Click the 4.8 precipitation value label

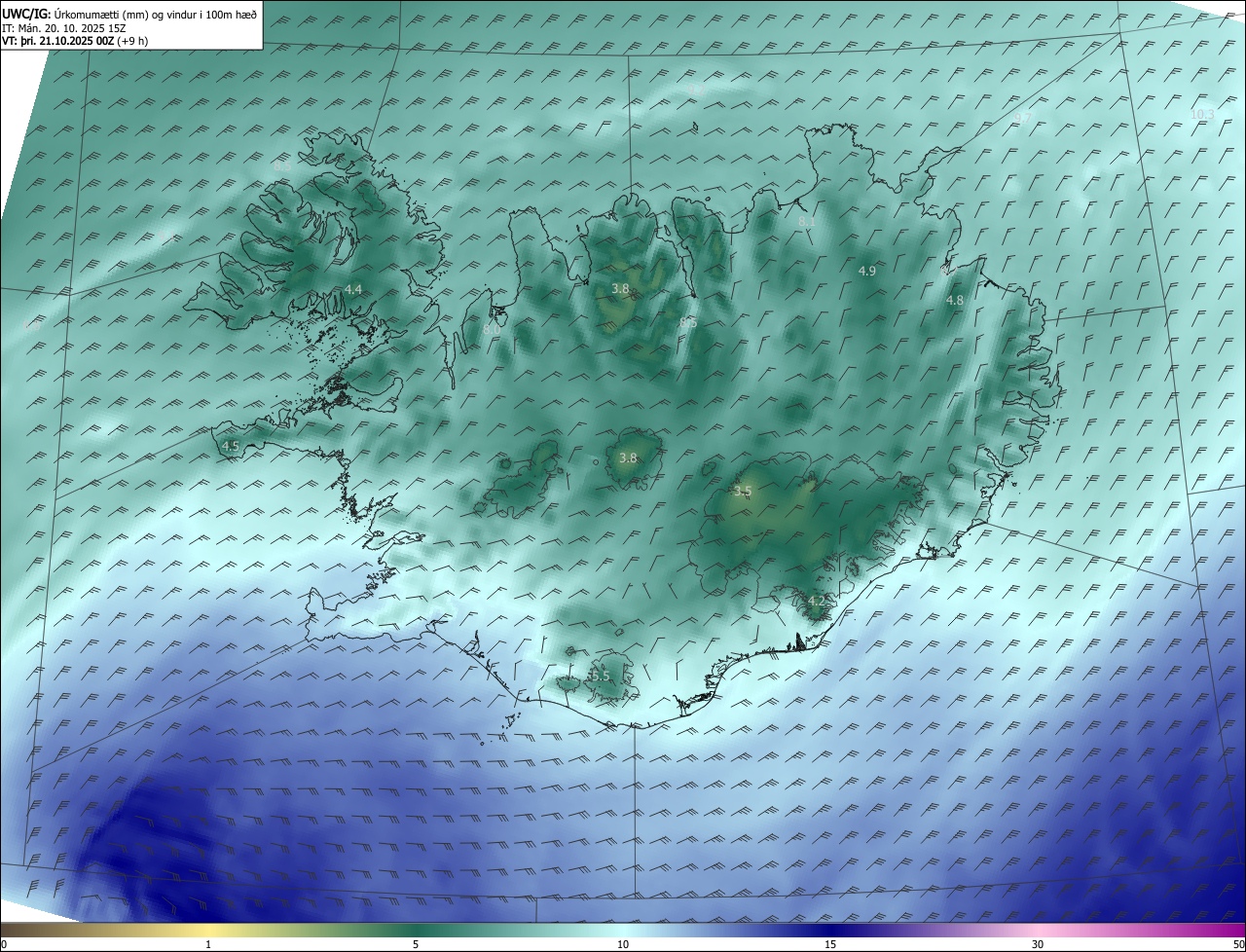click(x=955, y=301)
